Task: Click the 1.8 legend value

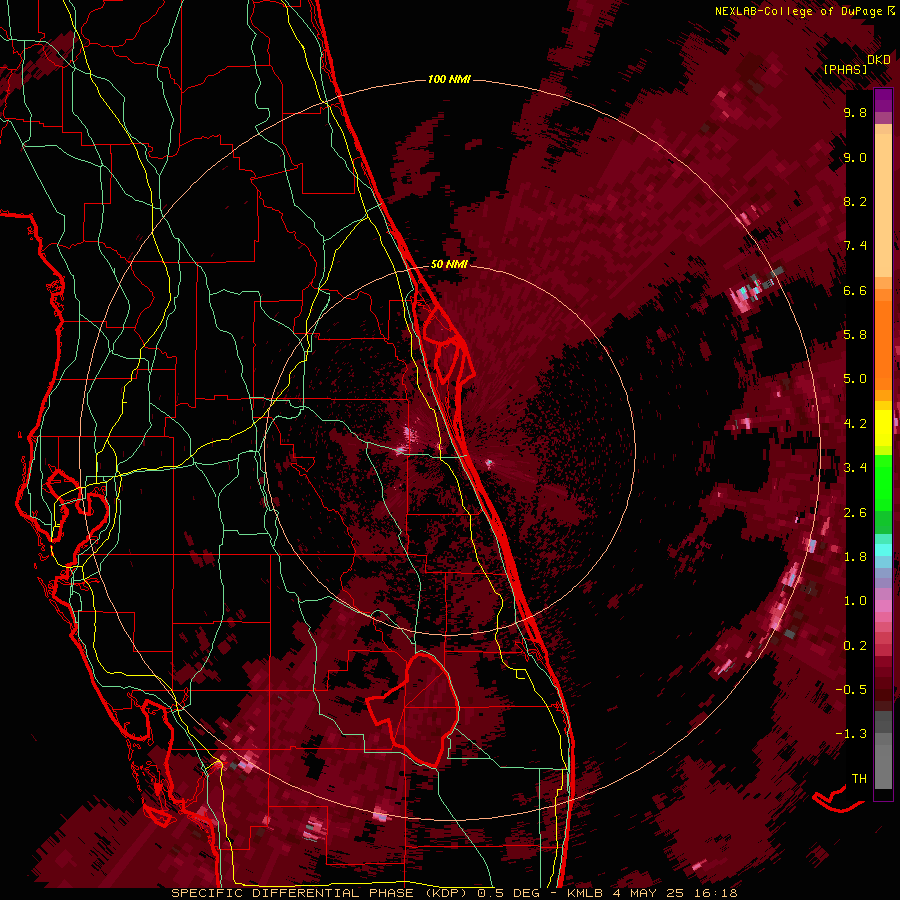Action: [x=855, y=557]
